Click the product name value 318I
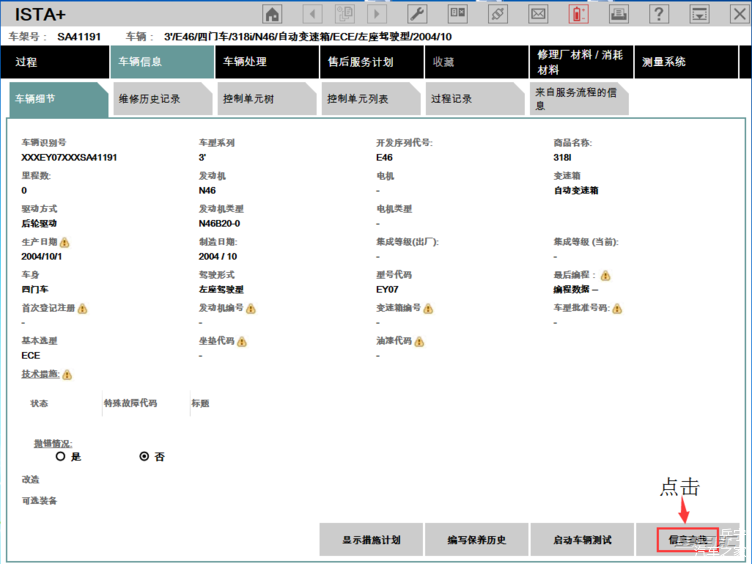 [562, 157]
